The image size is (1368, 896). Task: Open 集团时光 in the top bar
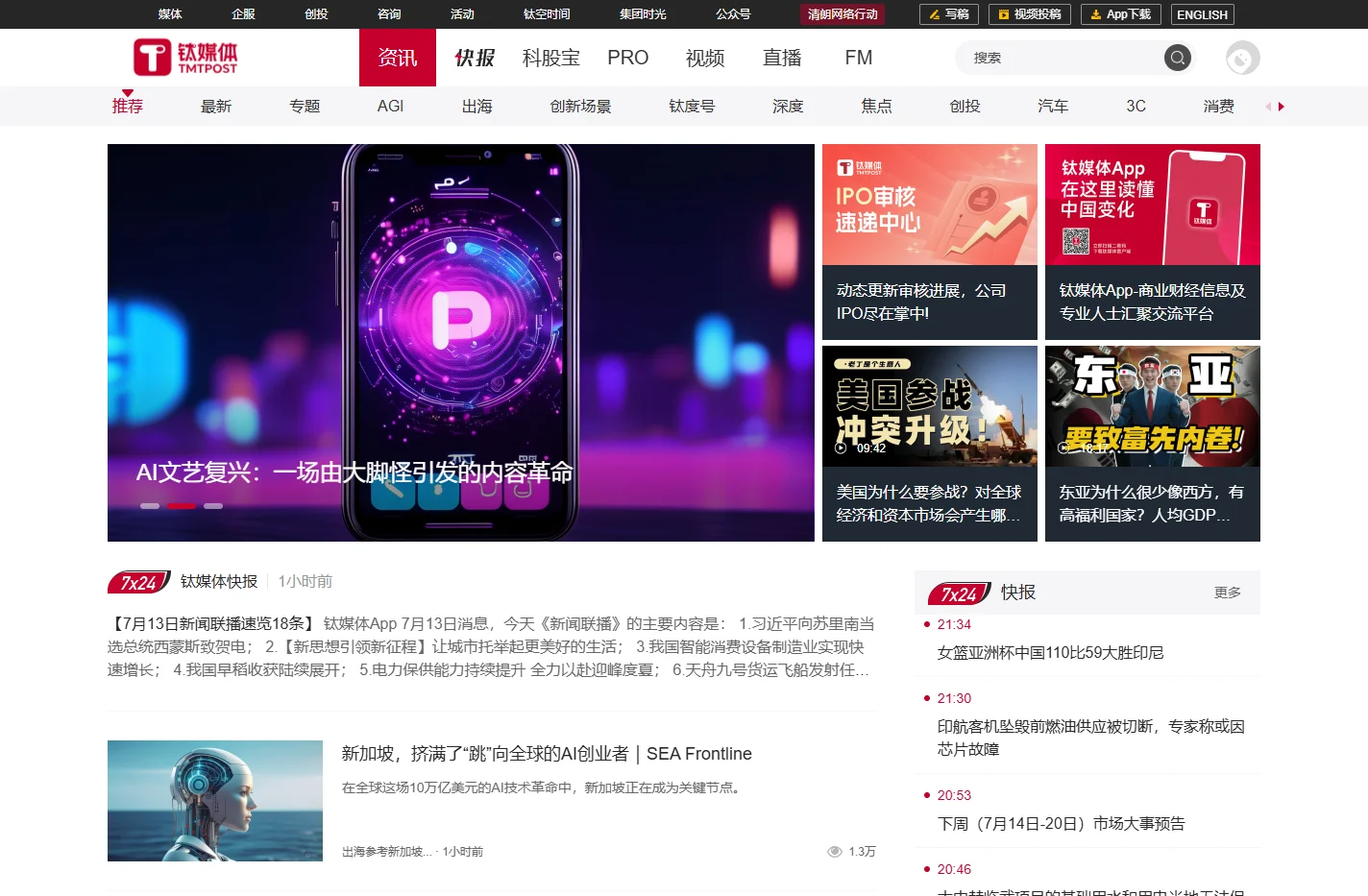click(643, 14)
